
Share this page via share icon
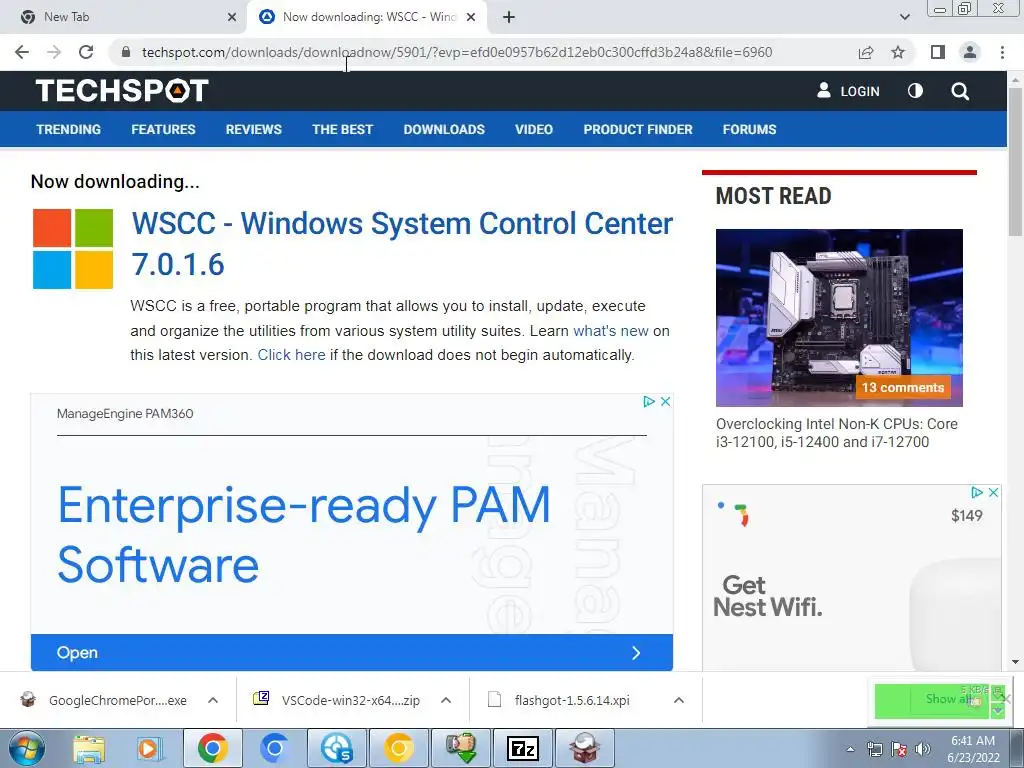866,52
